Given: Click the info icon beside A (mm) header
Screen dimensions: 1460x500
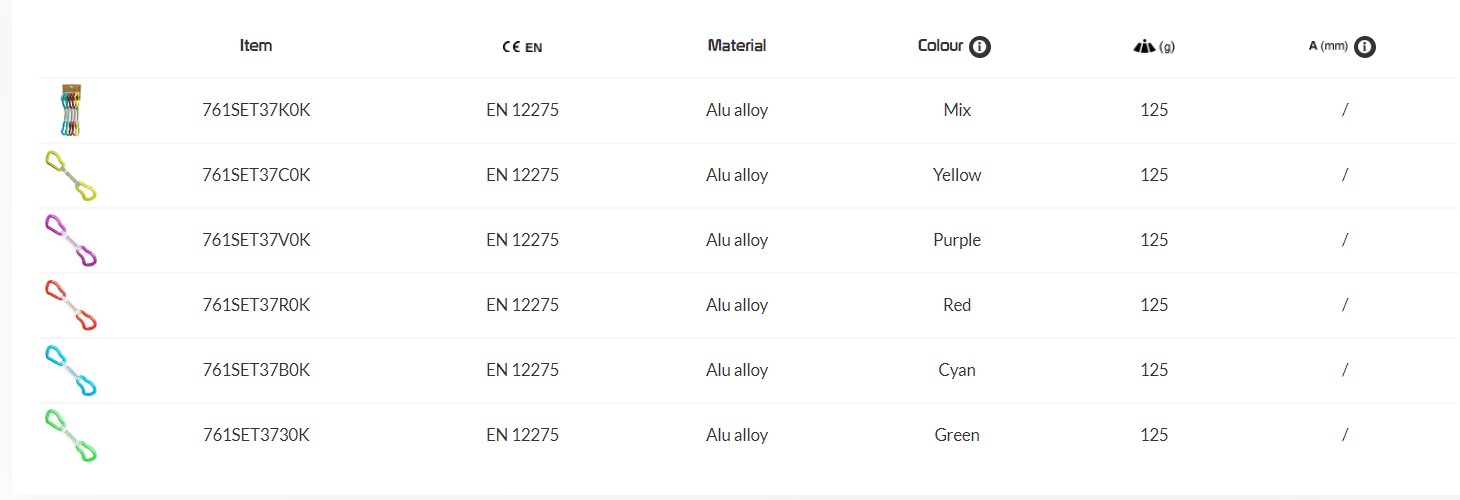Looking at the screenshot, I should tap(1365, 46).
